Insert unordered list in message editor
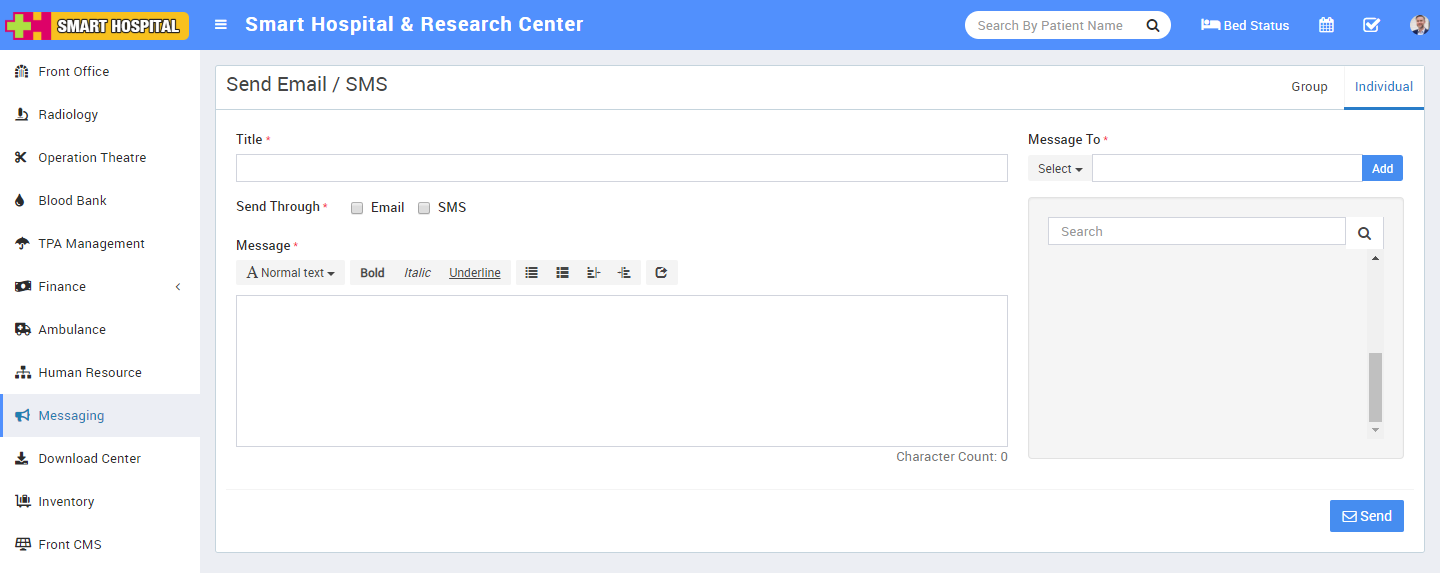1440x573 pixels. tap(531, 273)
